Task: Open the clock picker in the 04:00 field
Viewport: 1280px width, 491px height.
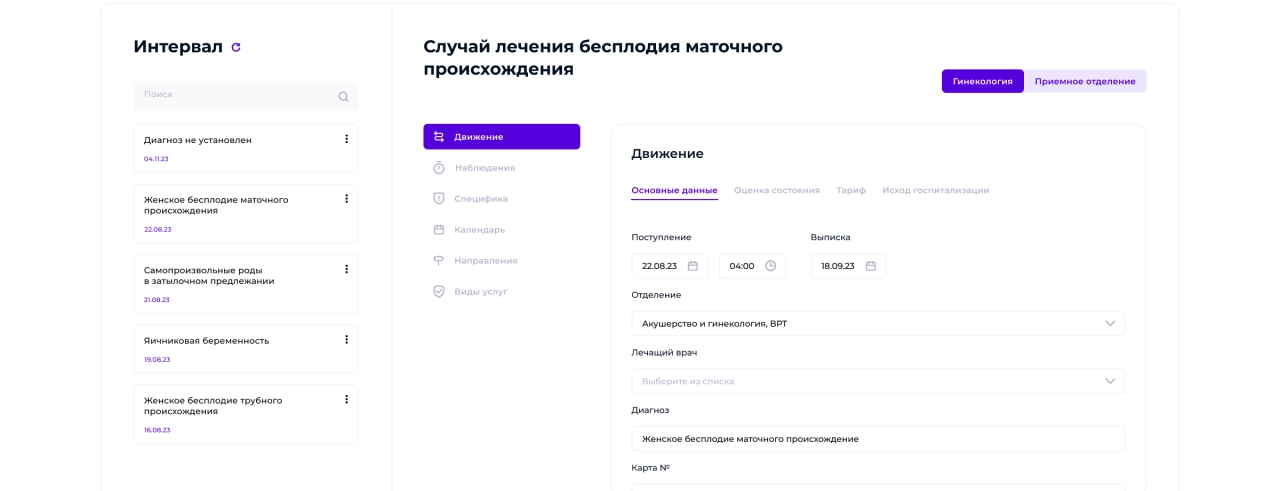Action: tap(770, 266)
